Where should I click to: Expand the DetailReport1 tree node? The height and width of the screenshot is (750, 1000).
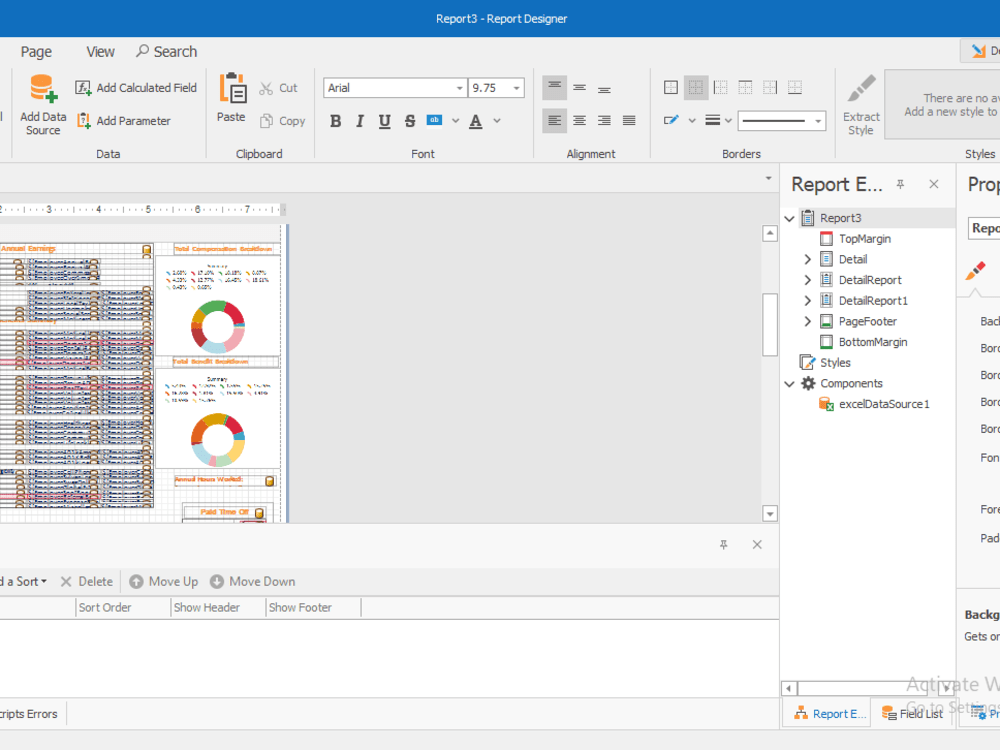(806, 300)
